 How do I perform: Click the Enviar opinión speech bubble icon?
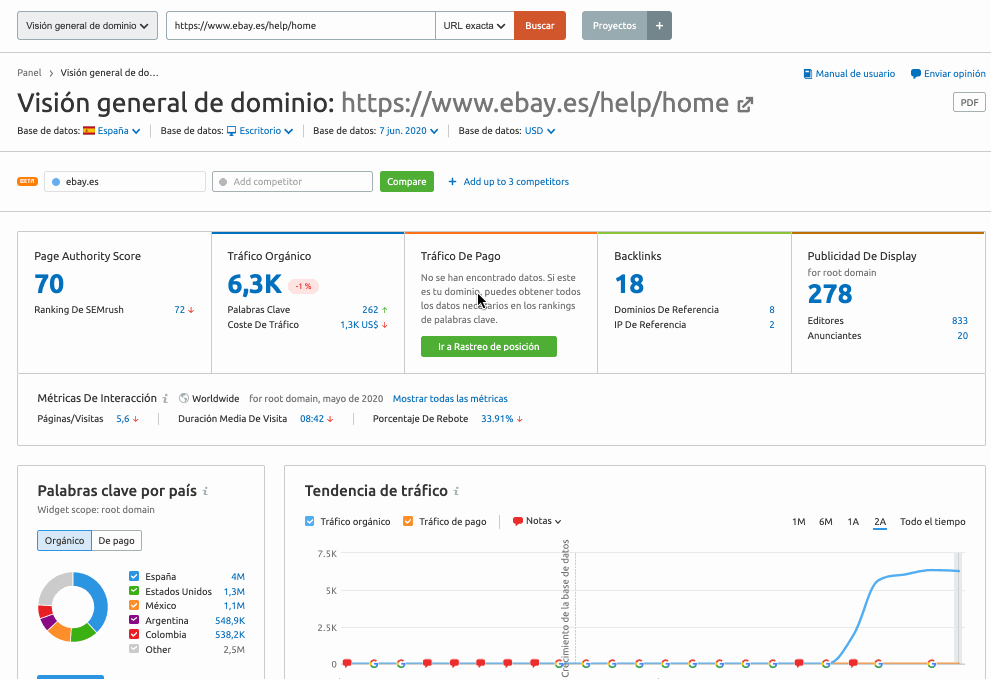pyautogui.click(x=915, y=74)
